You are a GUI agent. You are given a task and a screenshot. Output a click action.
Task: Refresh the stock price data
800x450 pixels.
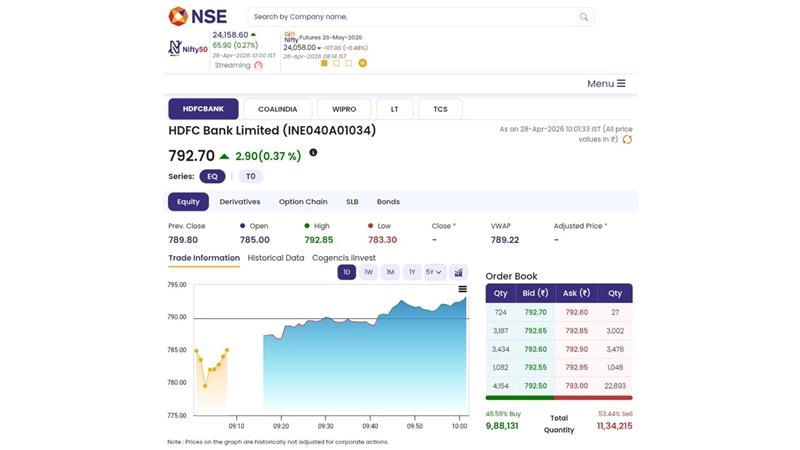coord(627,140)
